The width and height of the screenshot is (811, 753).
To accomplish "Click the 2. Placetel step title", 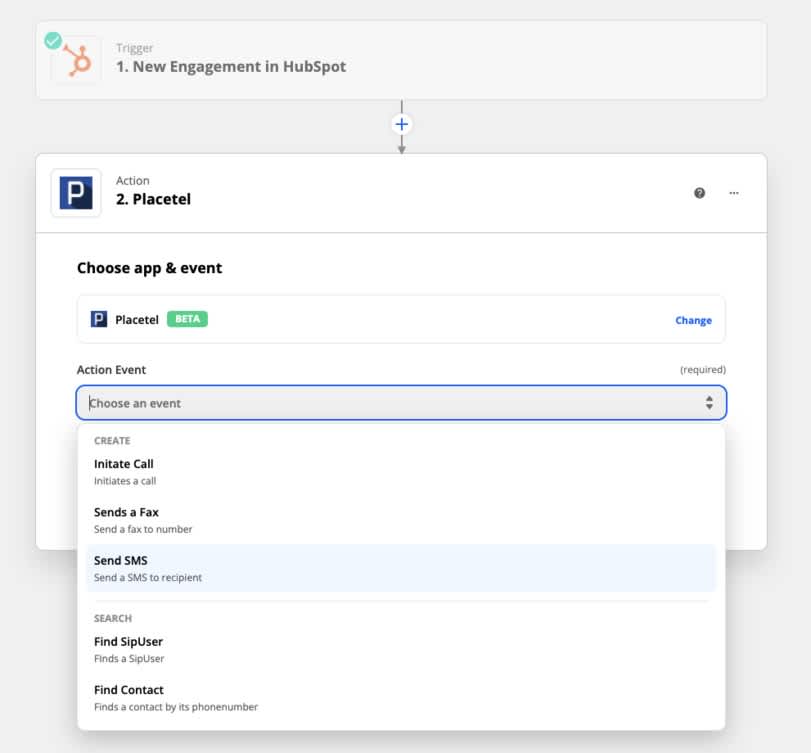I will click(x=153, y=199).
